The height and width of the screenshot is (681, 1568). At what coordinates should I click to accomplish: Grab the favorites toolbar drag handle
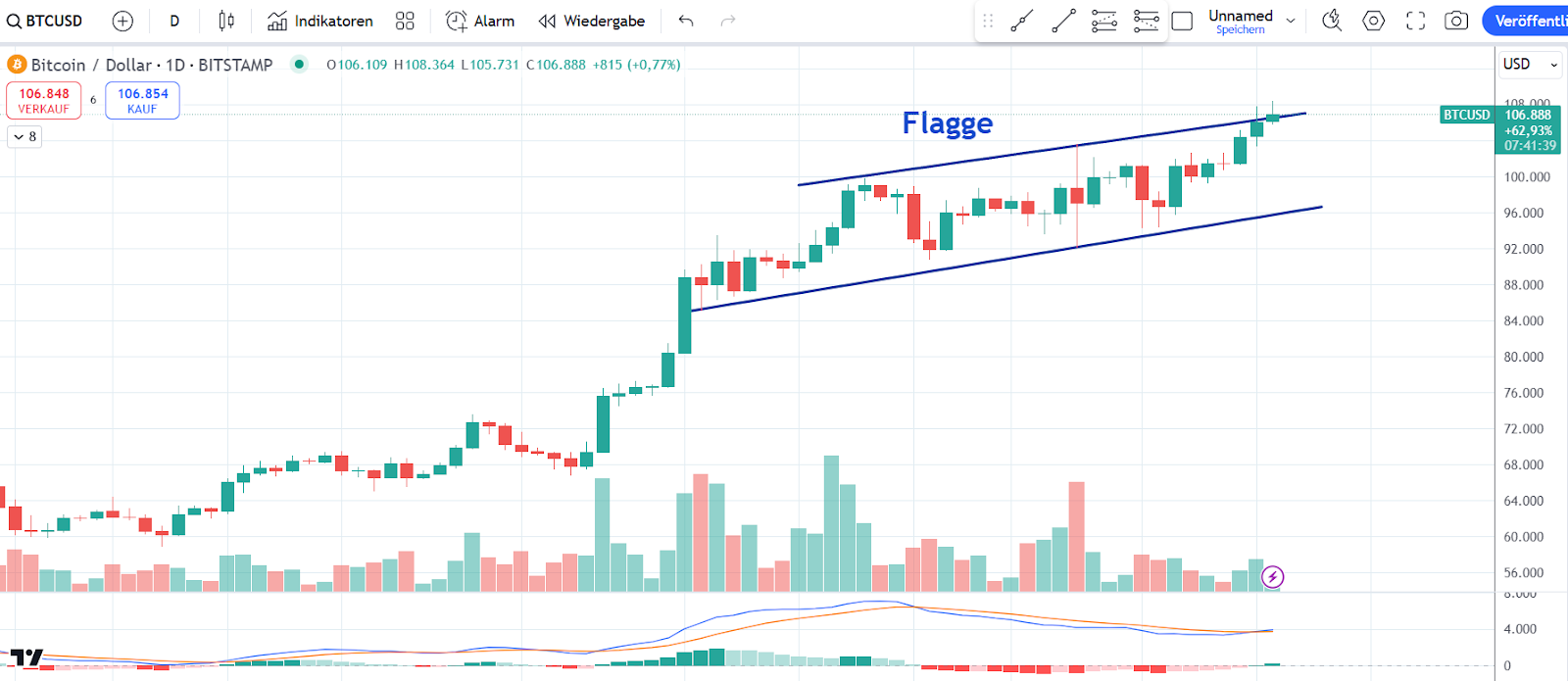988,21
